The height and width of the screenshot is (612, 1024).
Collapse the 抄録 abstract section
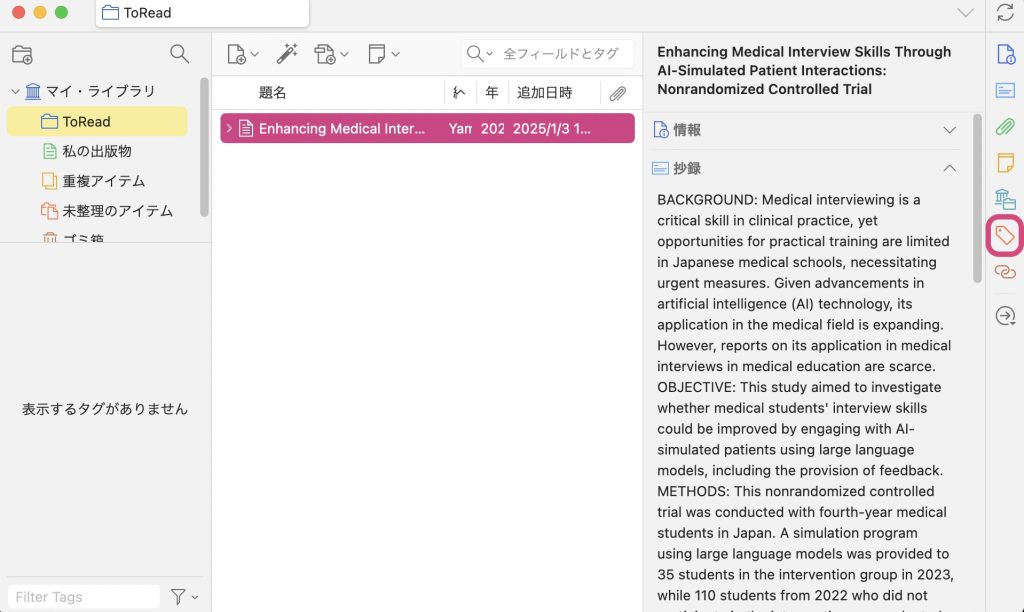[949, 168]
